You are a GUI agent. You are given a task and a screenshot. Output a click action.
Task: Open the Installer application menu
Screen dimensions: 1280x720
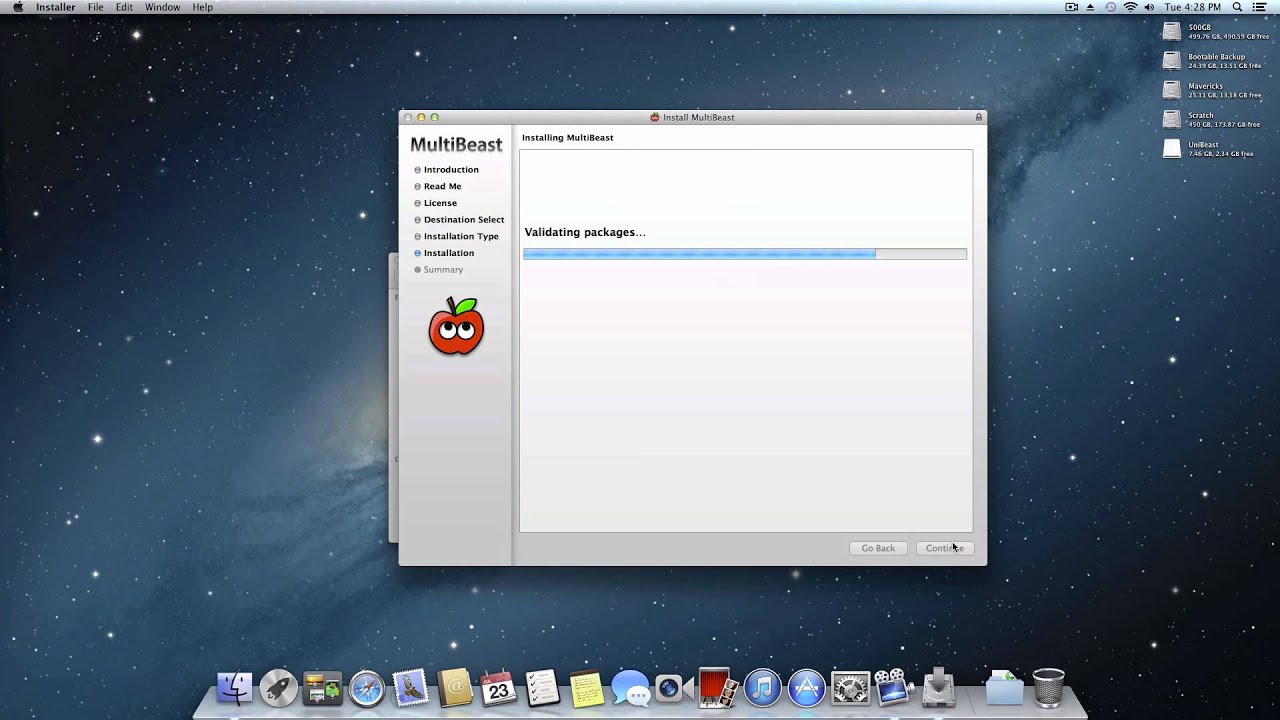pyautogui.click(x=56, y=7)
